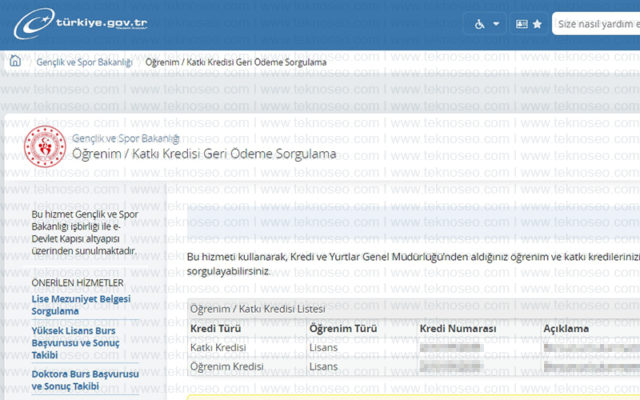Focus the 'Size nasıl yardım' search field
The height and width of the screenshot is (400, 640).
click(x=596, y=24)
